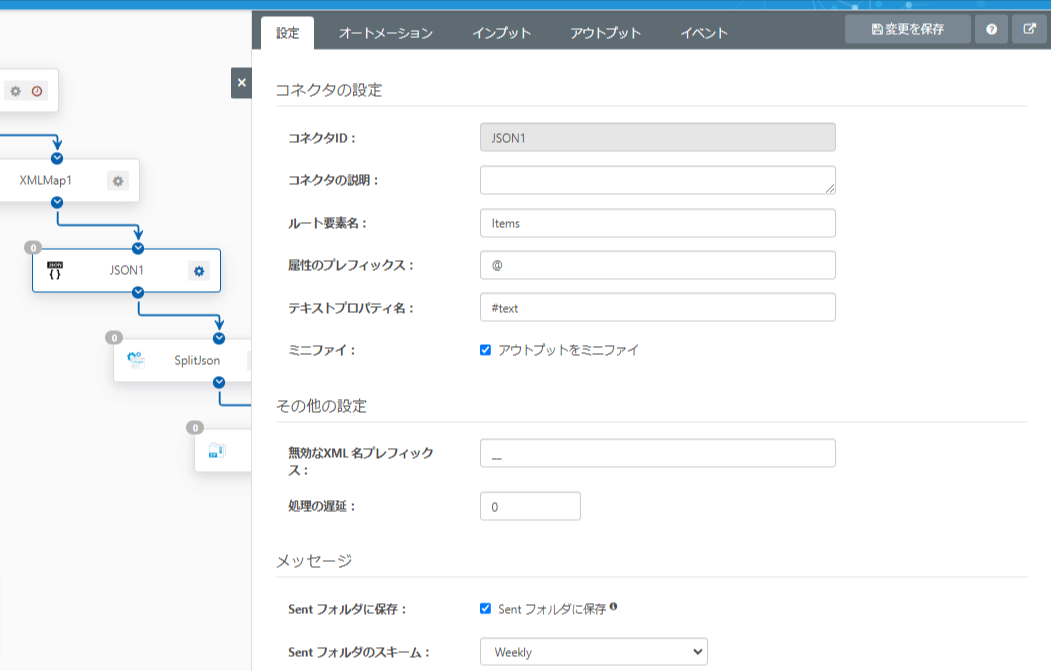The width and height of the screenshot is (1051, 671).
Task: Open the Sent フォルダのスキーム dropdown
Action: [x=593, y=652]
